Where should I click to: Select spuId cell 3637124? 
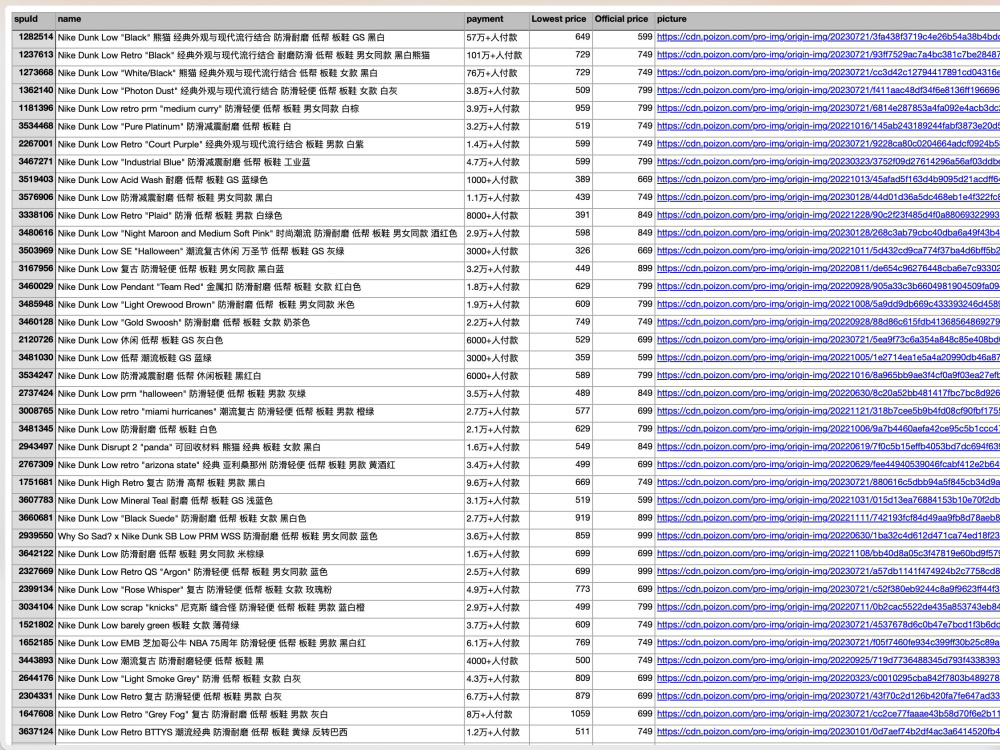coord(33,732)
